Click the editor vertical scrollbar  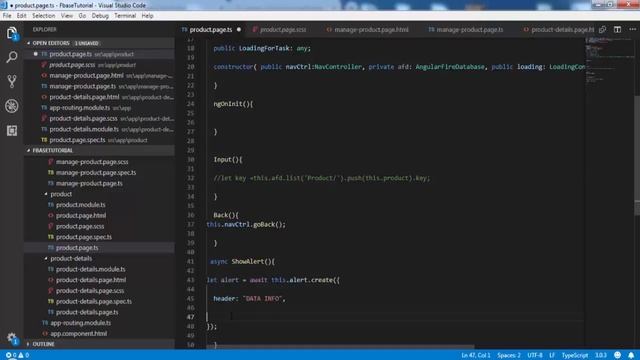click(x=637, y=155)
